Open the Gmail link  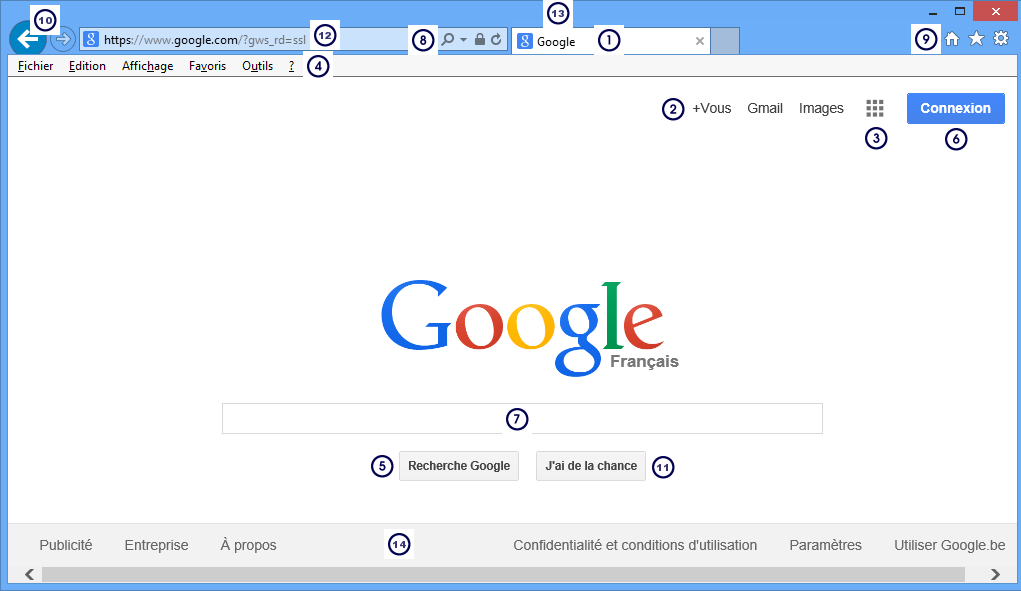(x=765, y=108)
